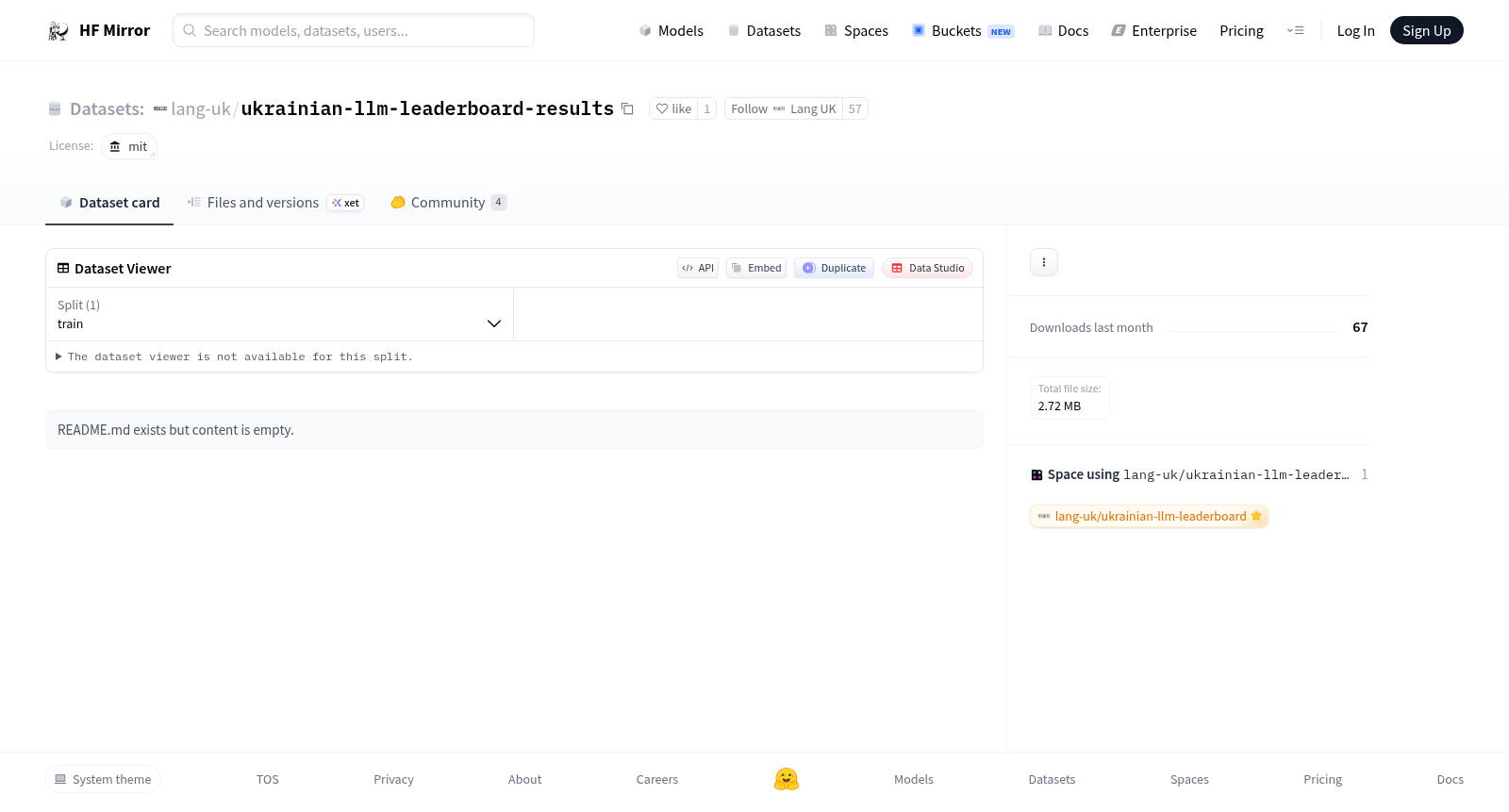The image size is (1509, 812).
Task: Open the Pricing footer link
Action: point(1322,779)
